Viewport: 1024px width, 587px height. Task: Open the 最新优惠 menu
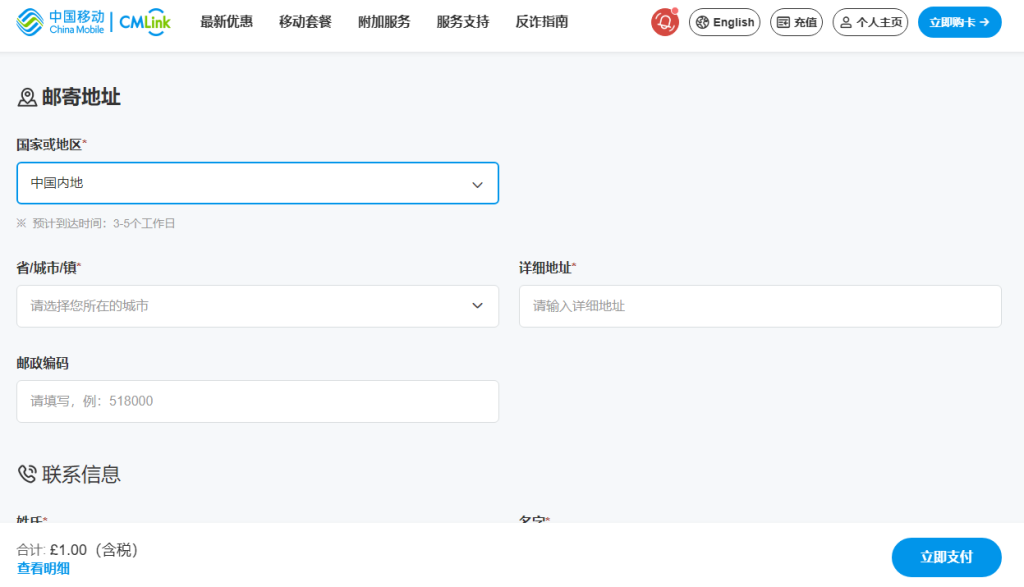click(x=227, y=22)
